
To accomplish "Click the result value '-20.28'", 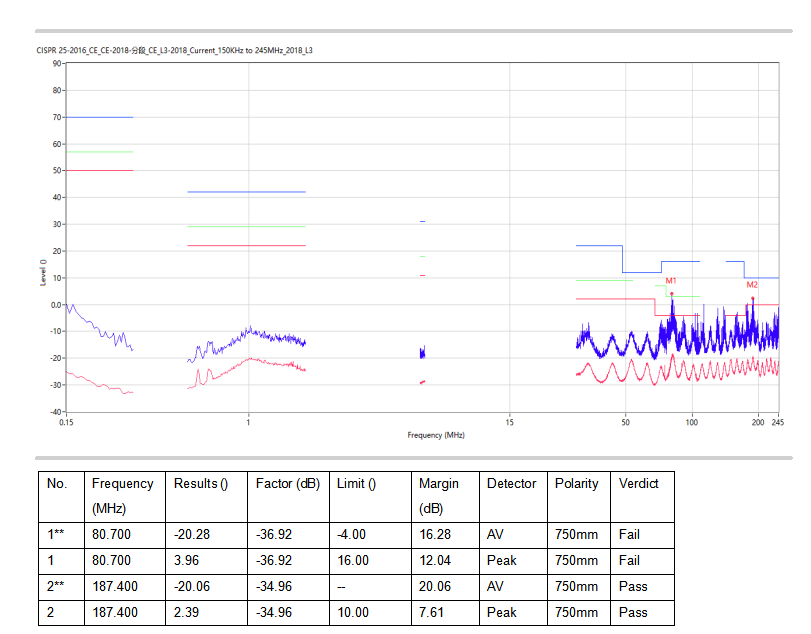I will tap(192, 534).
